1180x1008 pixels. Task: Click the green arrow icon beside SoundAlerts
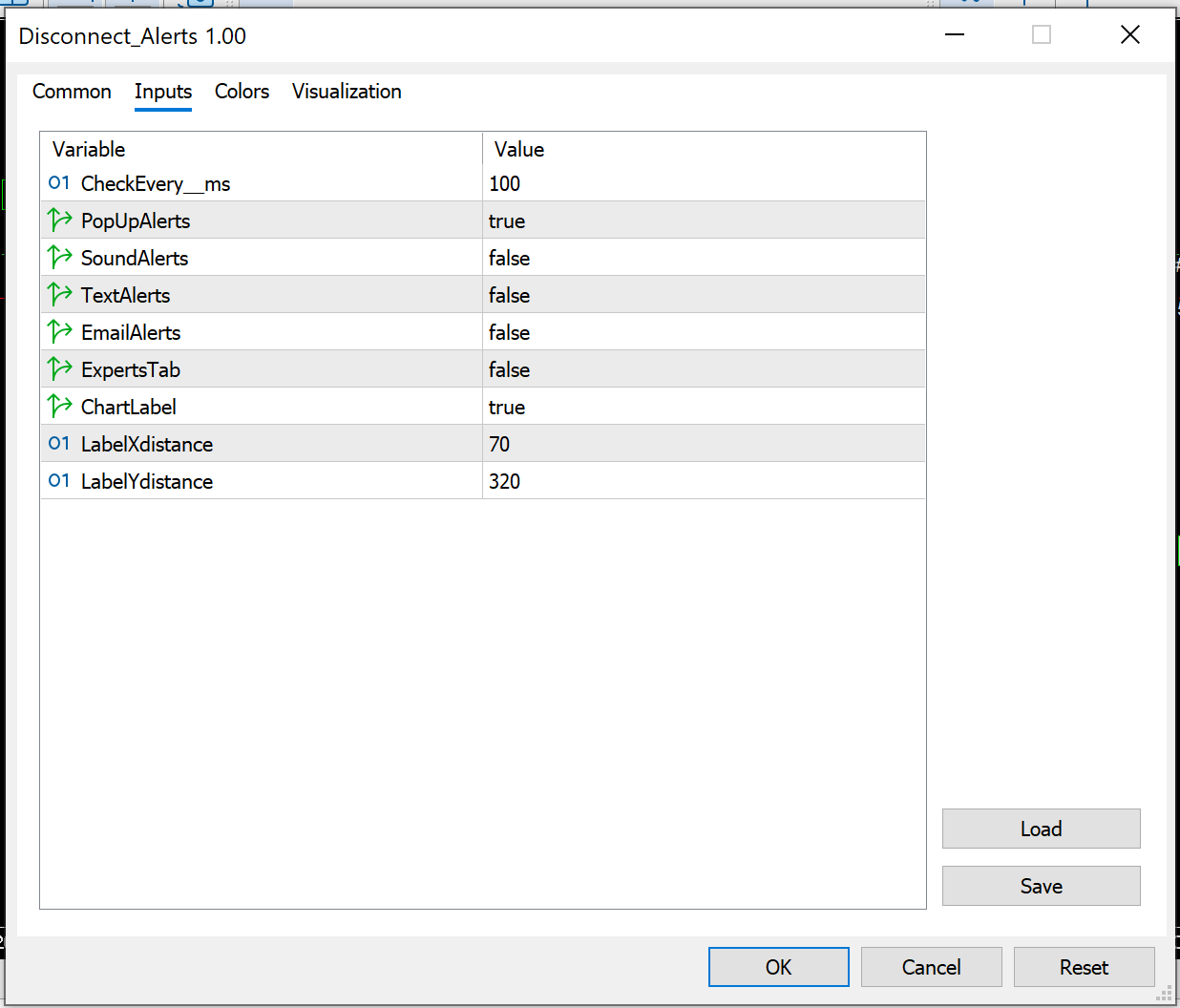pyautogui.click(x=58, y=257)
